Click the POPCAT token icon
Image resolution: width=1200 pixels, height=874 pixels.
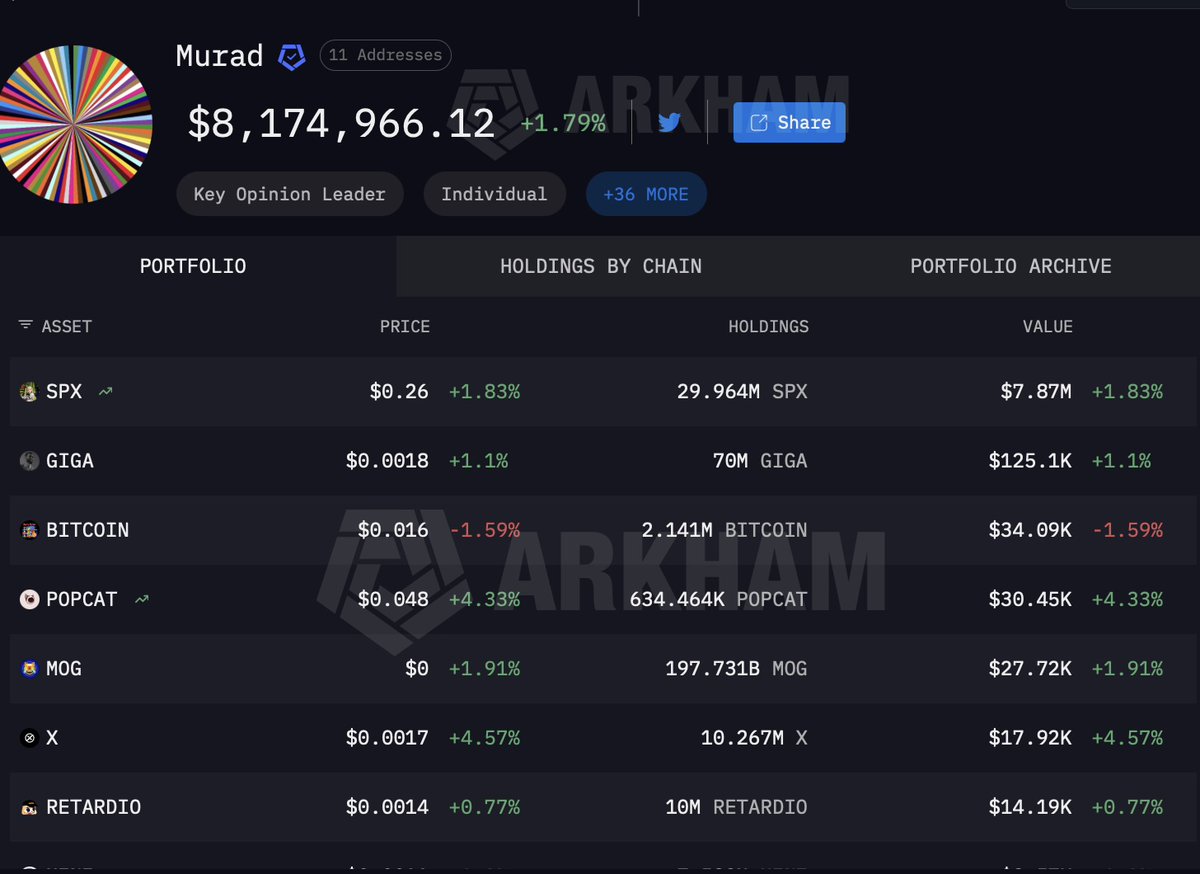[x=29, y=599]
